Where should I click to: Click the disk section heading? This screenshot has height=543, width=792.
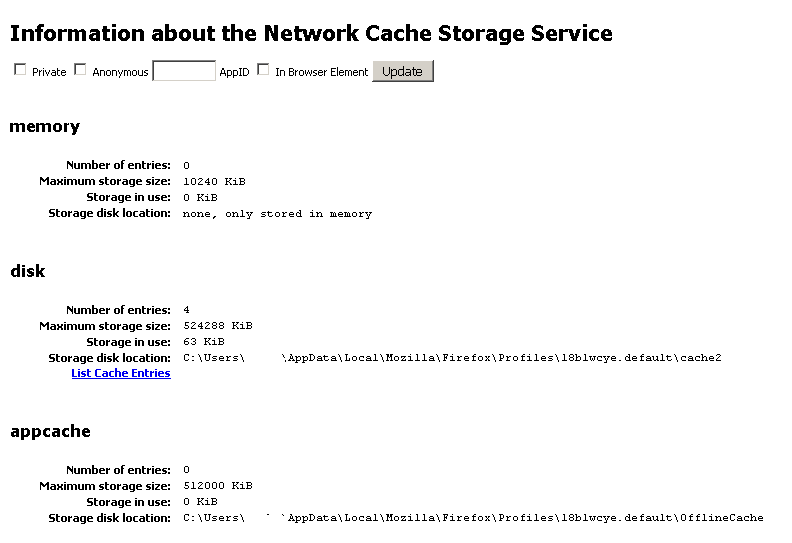(27, 271)
